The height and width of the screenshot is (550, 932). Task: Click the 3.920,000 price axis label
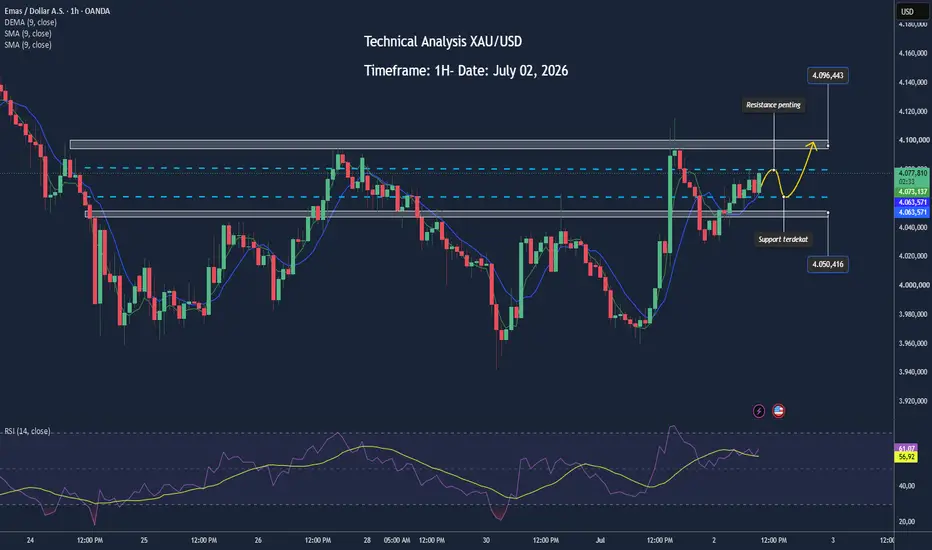913,401
